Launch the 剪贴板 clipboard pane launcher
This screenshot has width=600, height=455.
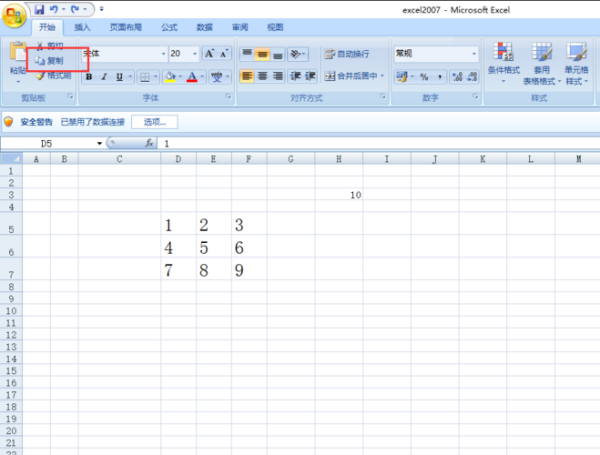pos(70,96)
